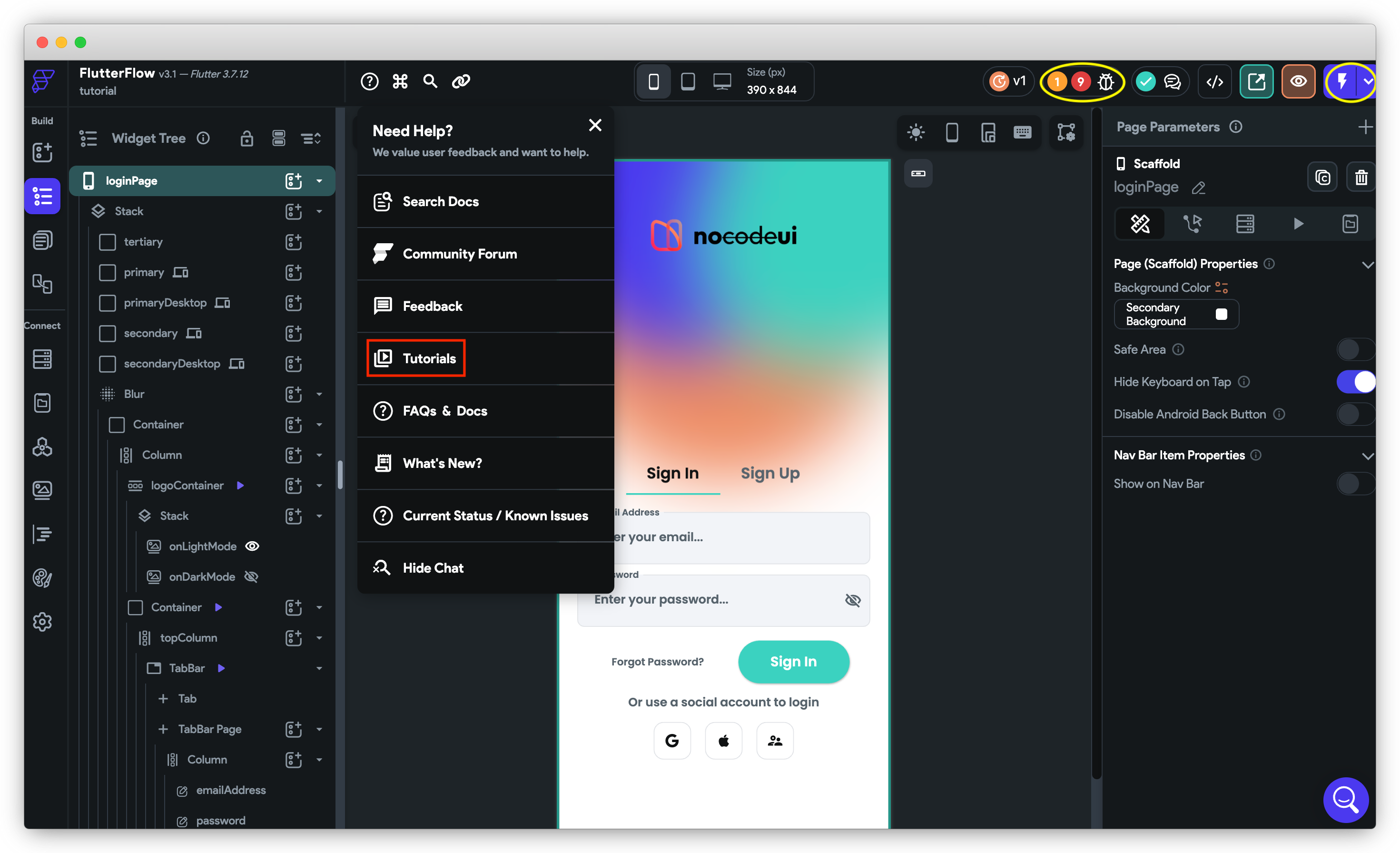Toggle Safe Area switch
The image size is (1400, 853).
click(x=1356, y=349)
